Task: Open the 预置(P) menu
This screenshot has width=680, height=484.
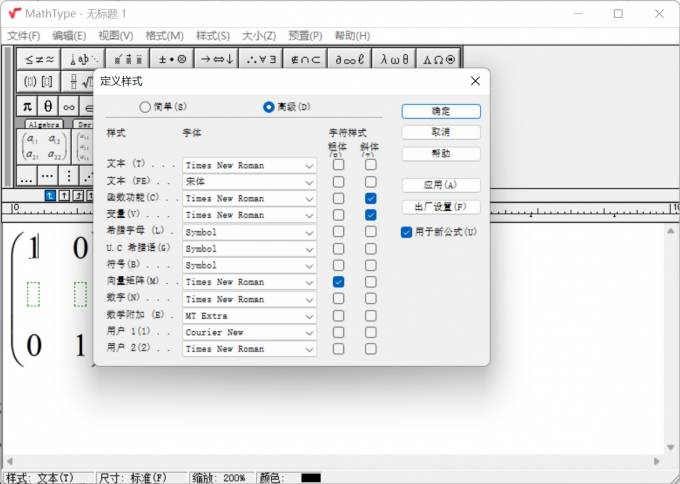Action: pyautogui.click(x=305, y=36)
